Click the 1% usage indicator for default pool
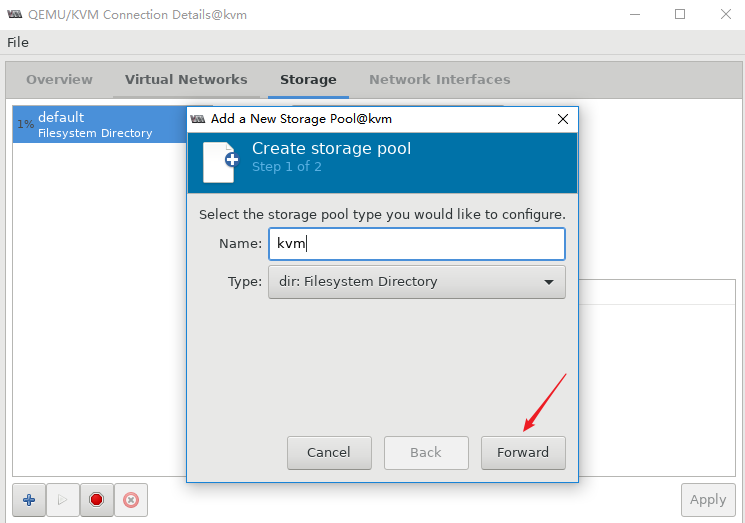 click(x=25, y=124)
